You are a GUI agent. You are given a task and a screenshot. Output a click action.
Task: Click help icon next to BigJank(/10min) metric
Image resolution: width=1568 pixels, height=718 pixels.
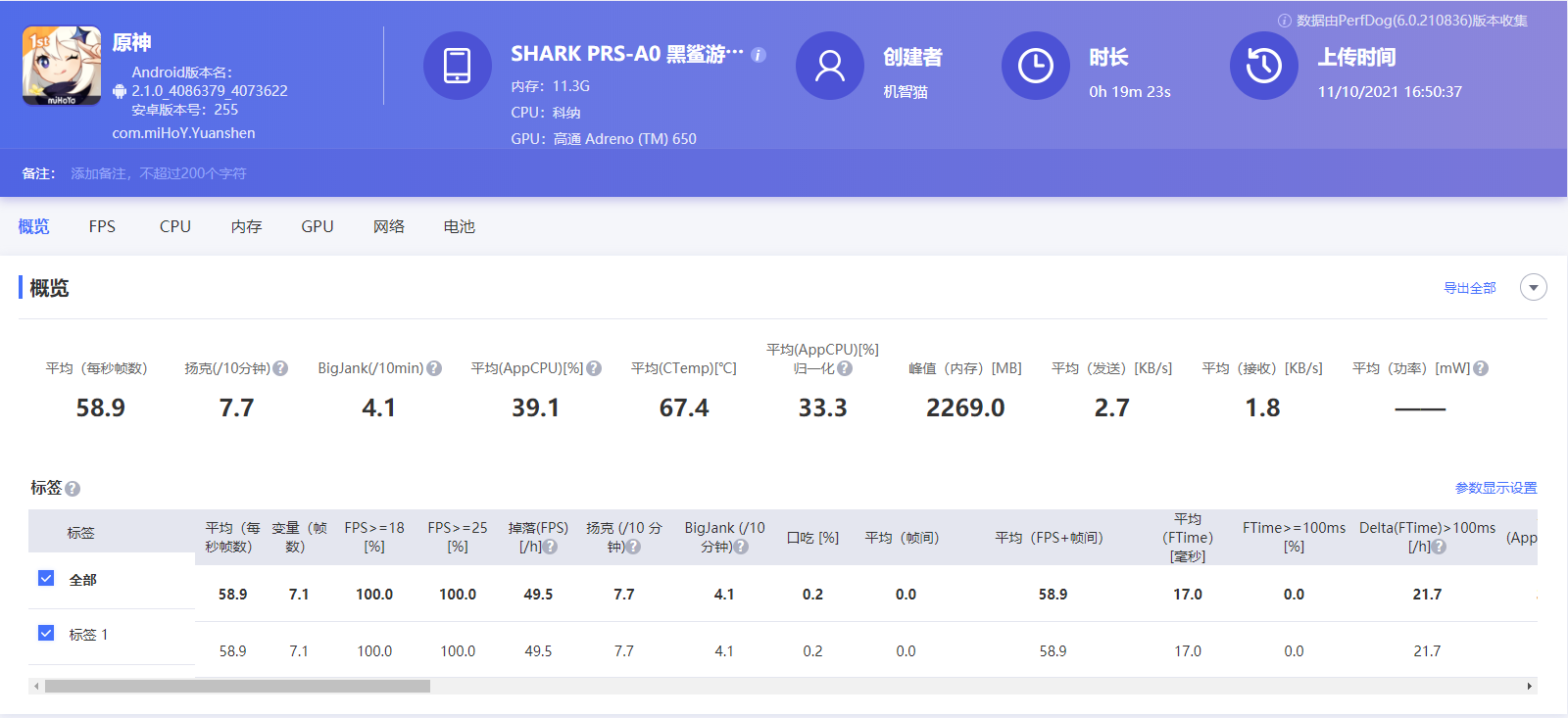click(x=434, y=368)
